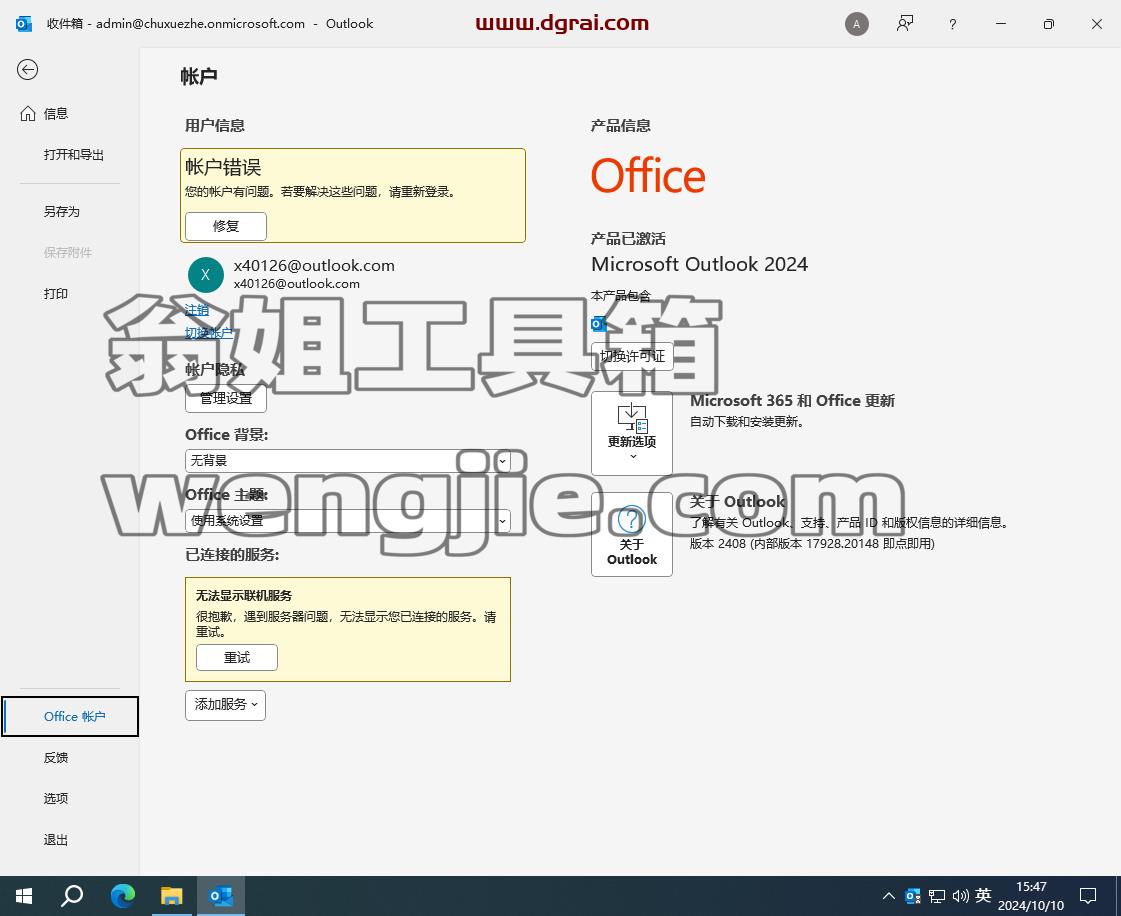The width and height of the screenshot is (1121, 916).
Task: Click the 英 input method indicator
Action: (983, 895)
